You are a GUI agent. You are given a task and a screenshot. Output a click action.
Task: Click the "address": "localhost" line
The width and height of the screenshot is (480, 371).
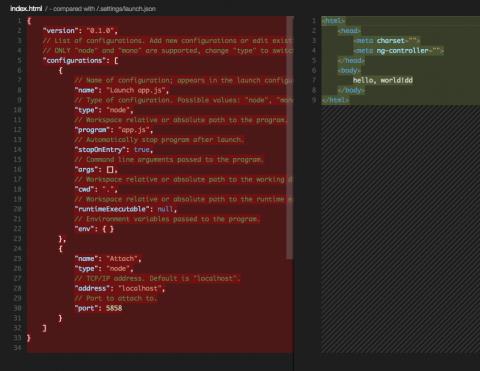pos(120,288)
